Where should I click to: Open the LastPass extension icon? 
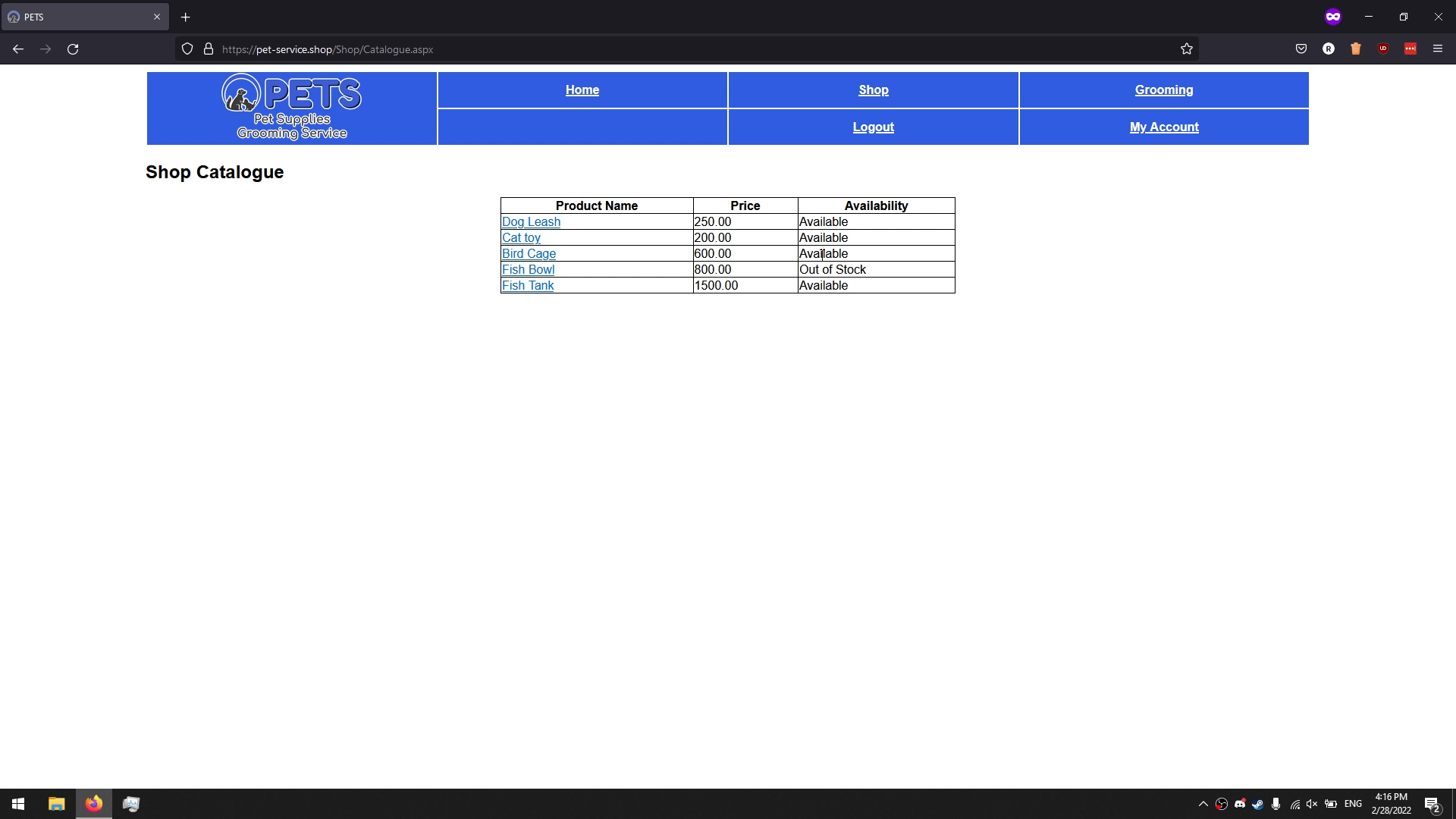tap(1410, 49)
